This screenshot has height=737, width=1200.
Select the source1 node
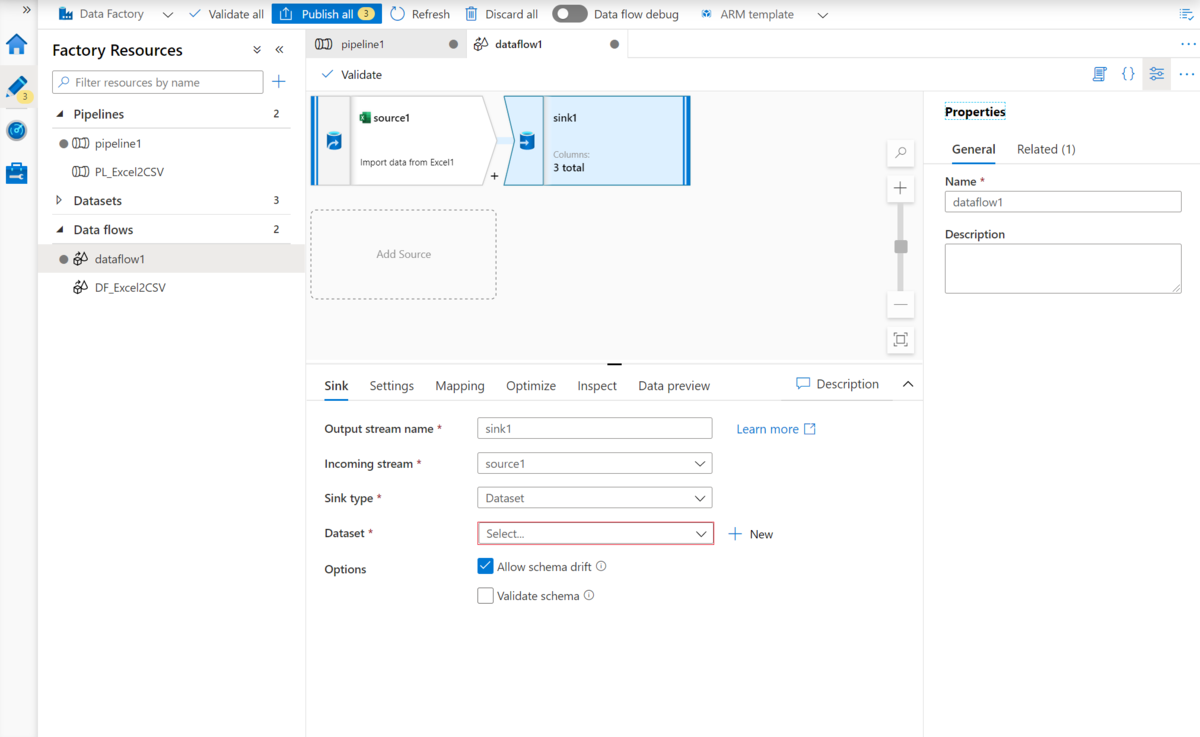(402, 141)
